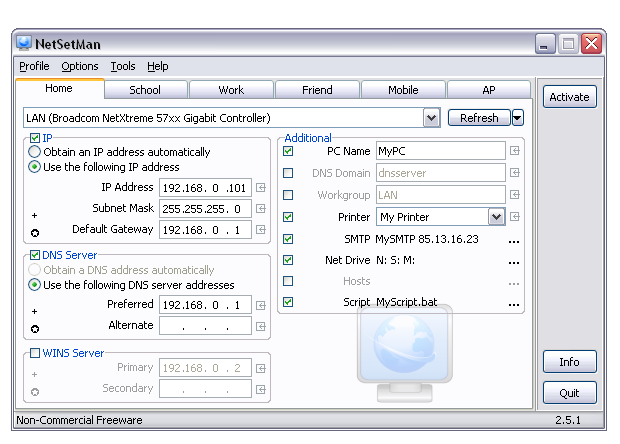This screenshot has width=620, height=444.
Task: Uncheck the Printer checkbox
Action: tap(288, 216)
